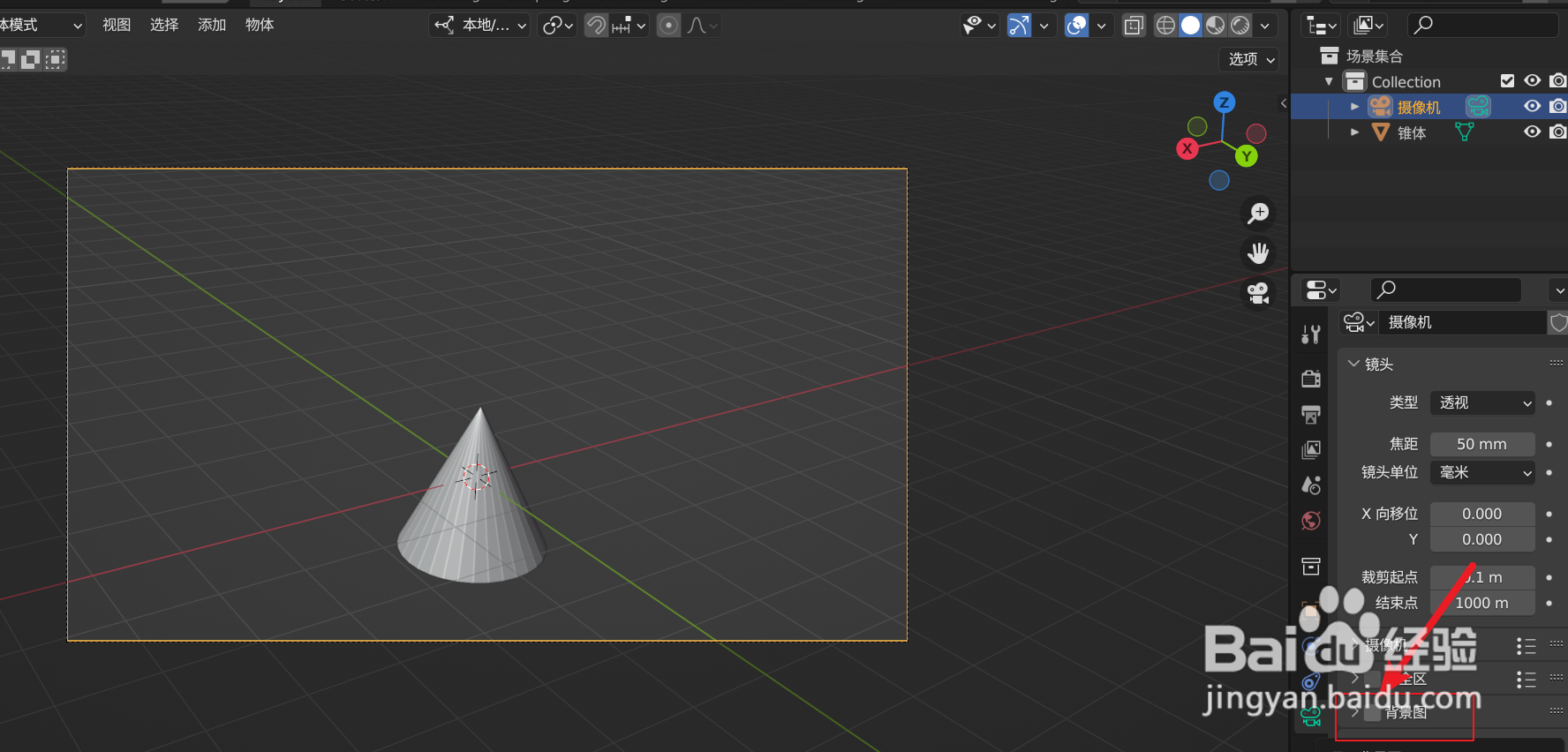This screenshot has width=1568, height=752.
Task: Click the third selection mode icon
Action: (56, 59)
